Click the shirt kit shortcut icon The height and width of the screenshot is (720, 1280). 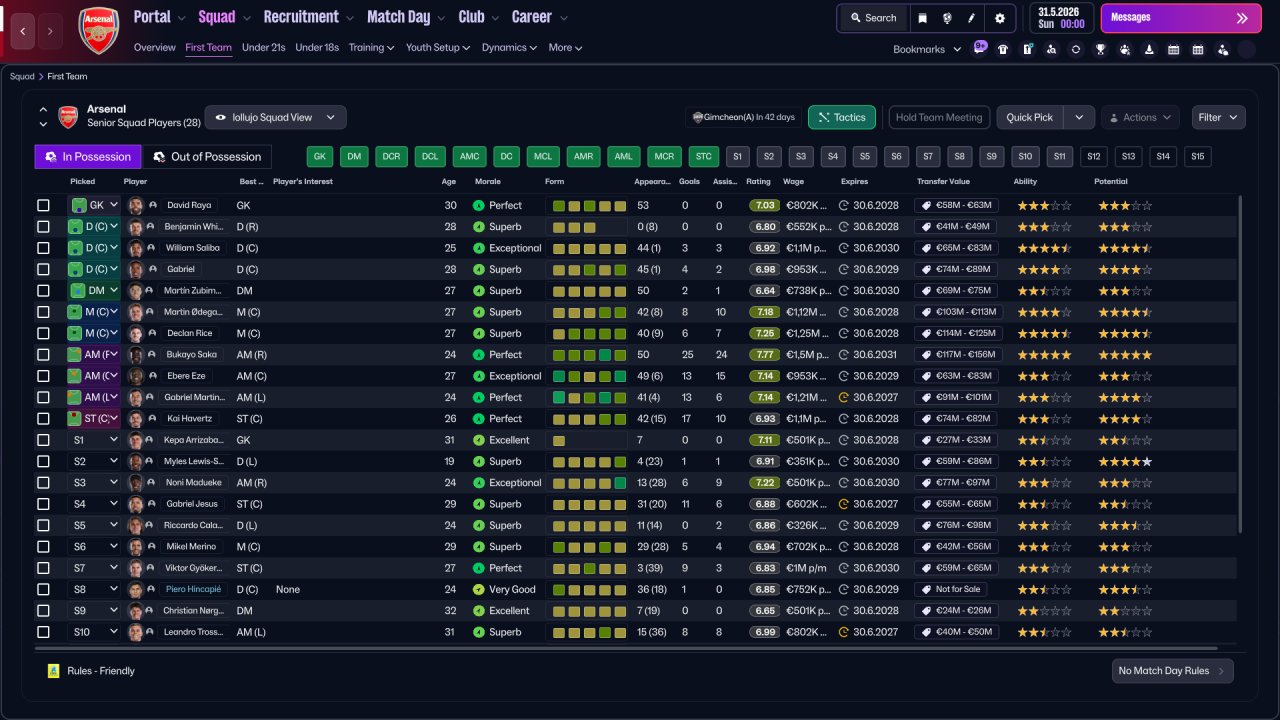click(1003, 49)
